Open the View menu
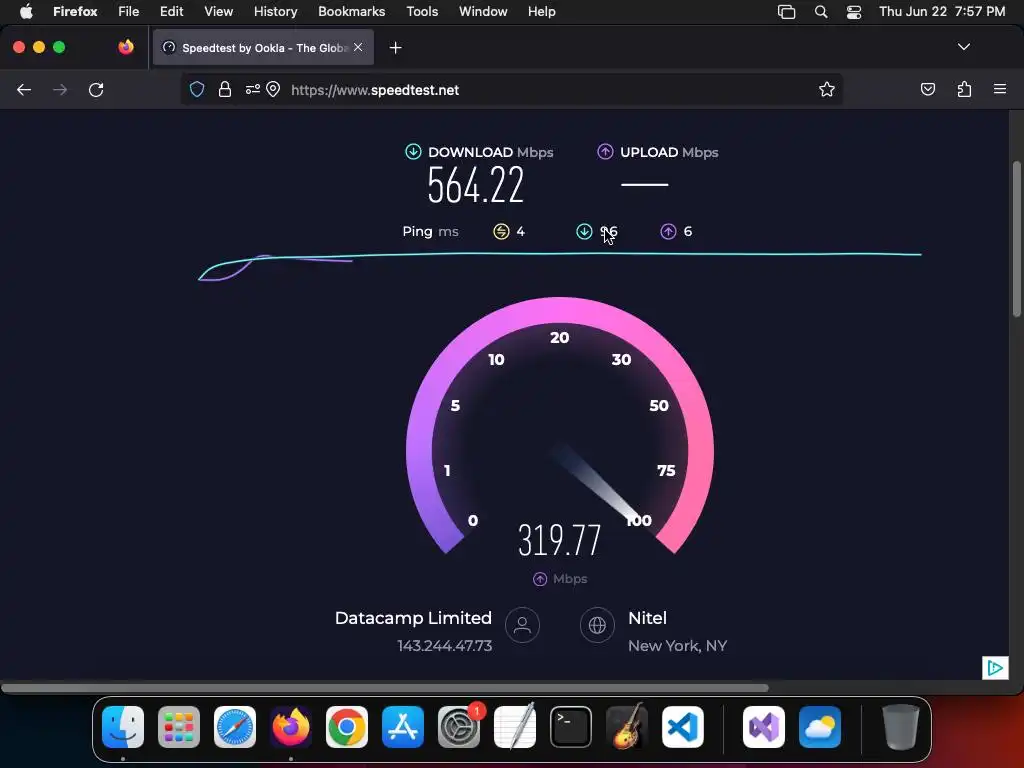The height and width of the screenshot is (768, 1024). tap(219, 12)
